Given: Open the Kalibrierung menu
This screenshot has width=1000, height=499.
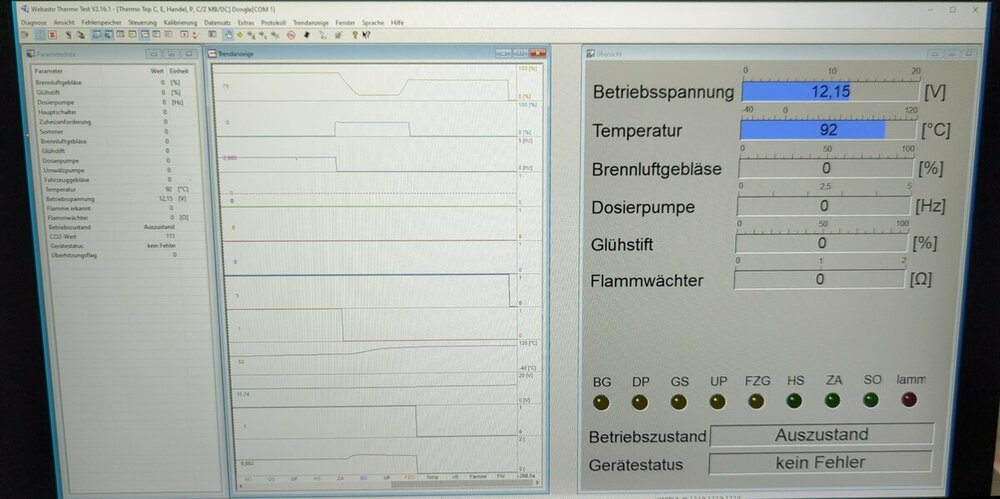Looking at the screenshot, I should coord(180,22).
